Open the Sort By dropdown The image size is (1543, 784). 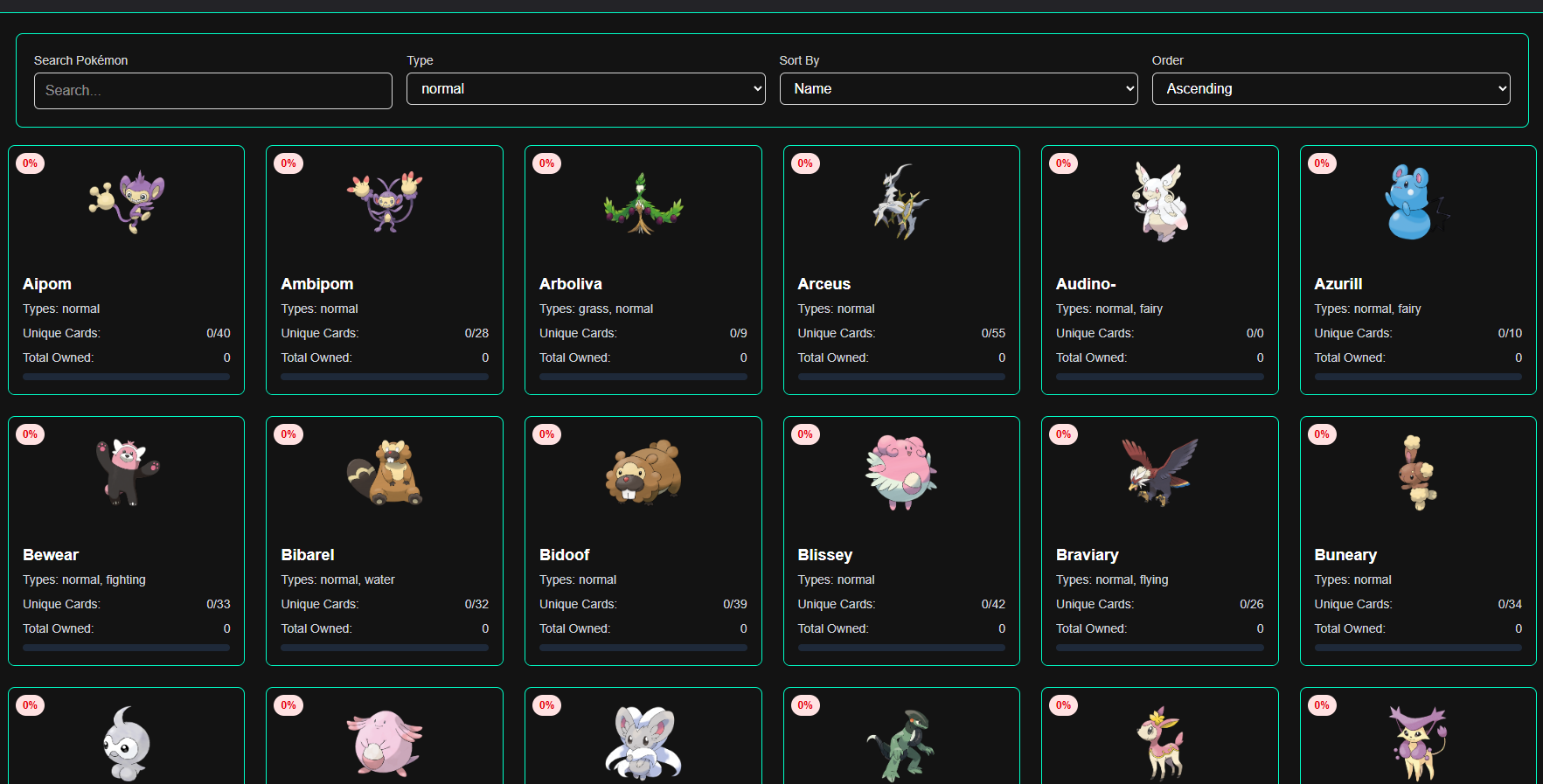(x=958, y=89)
